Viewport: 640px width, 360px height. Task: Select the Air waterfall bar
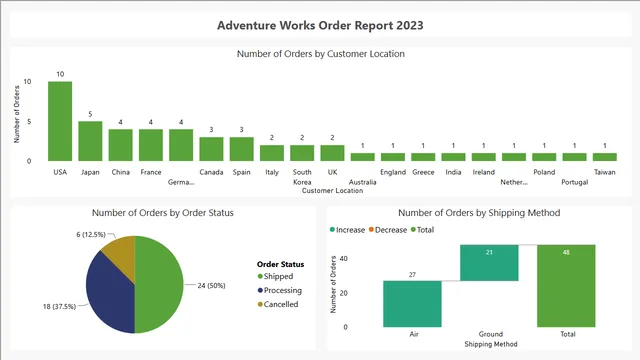412,304
